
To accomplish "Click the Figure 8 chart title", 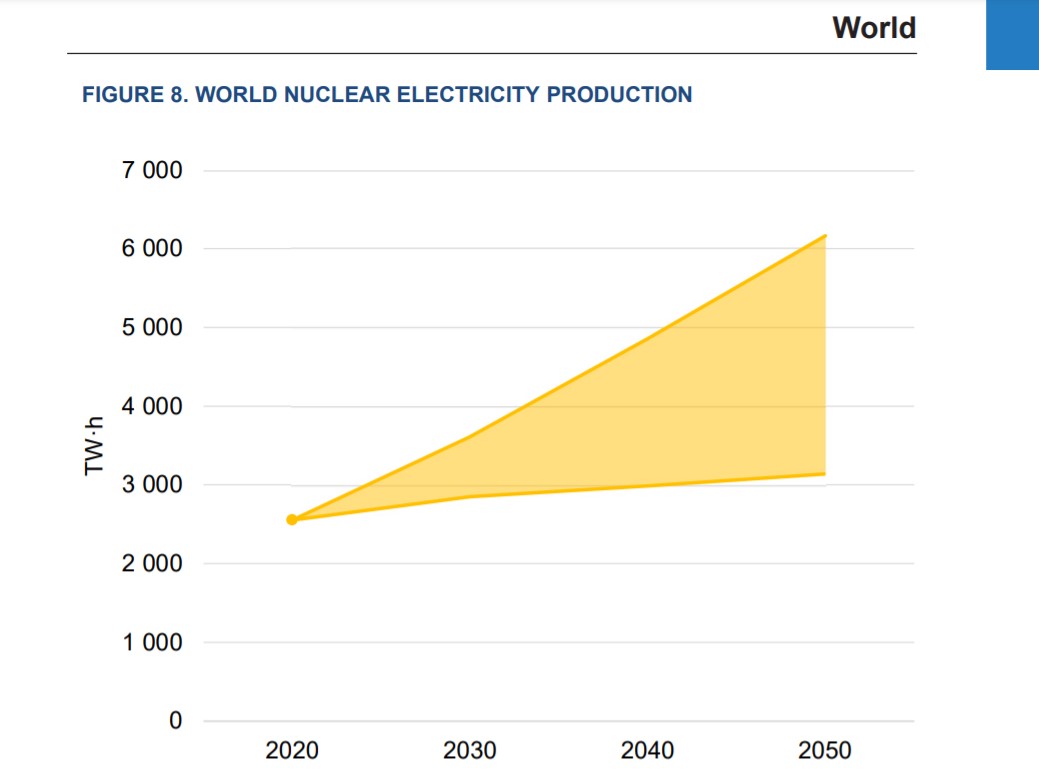I will (387, 95).
